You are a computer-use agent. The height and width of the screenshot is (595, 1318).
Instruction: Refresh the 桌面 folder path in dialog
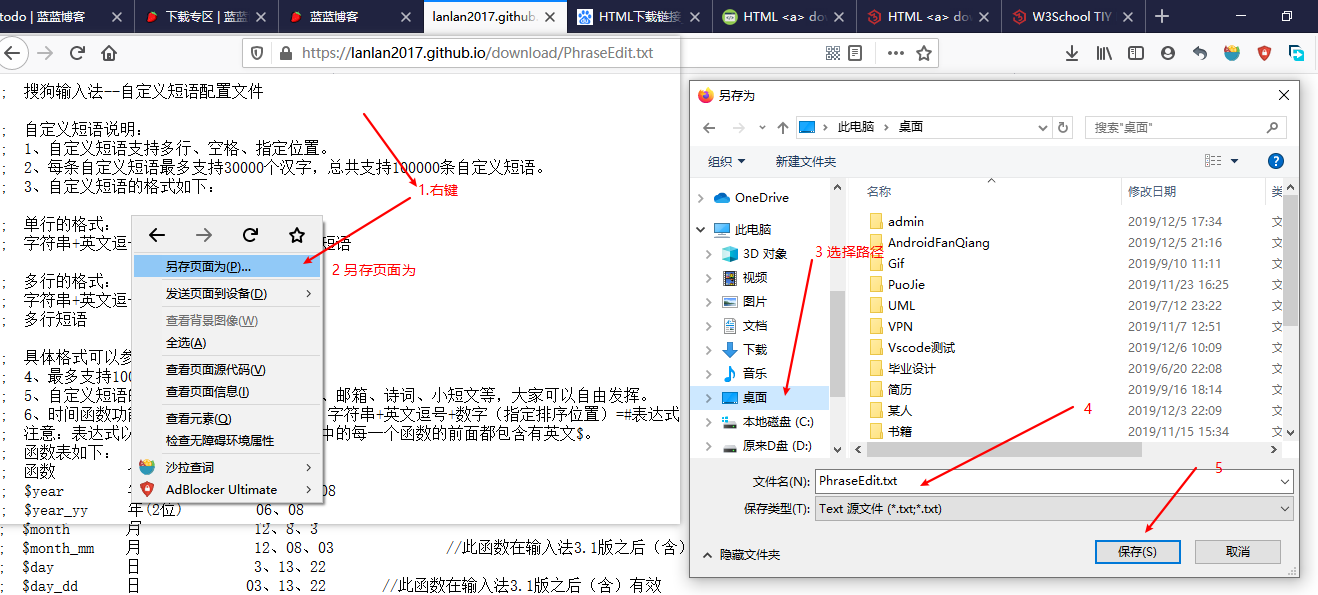pos(1063,128)
